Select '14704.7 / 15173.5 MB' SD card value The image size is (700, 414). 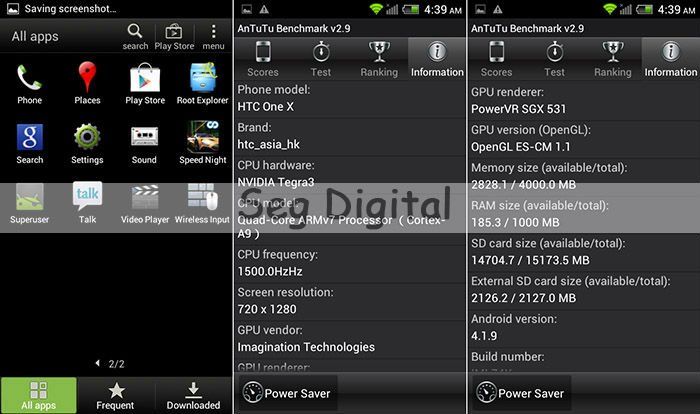[x=530, y=260]
